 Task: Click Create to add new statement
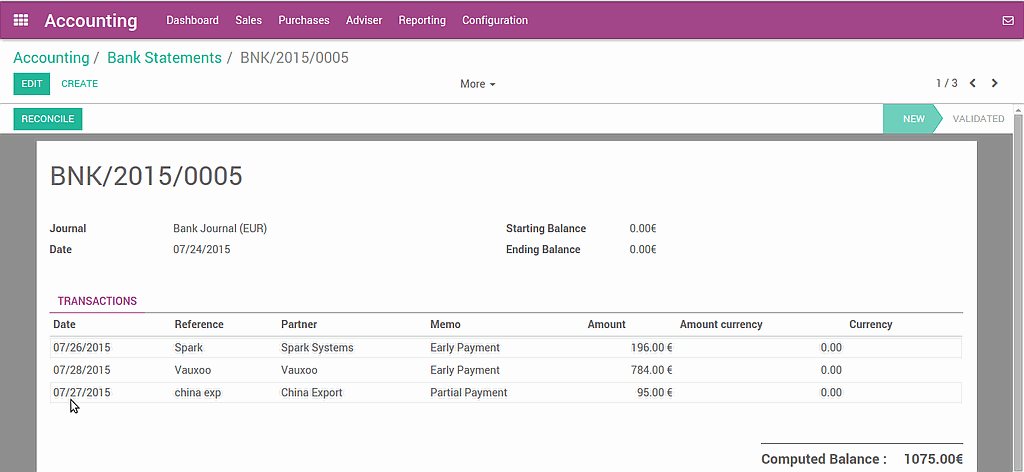coord(80,84)
